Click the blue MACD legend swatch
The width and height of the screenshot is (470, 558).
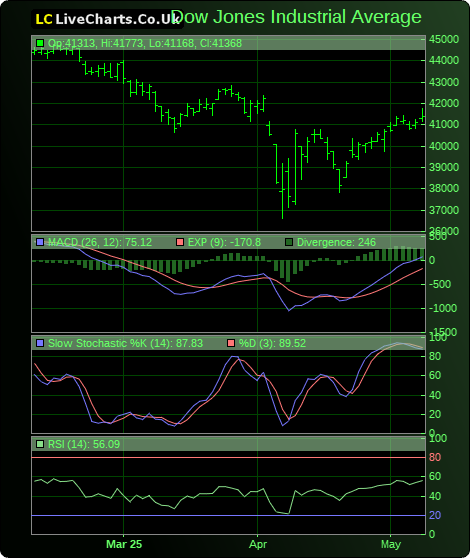(x=40, y=242)
